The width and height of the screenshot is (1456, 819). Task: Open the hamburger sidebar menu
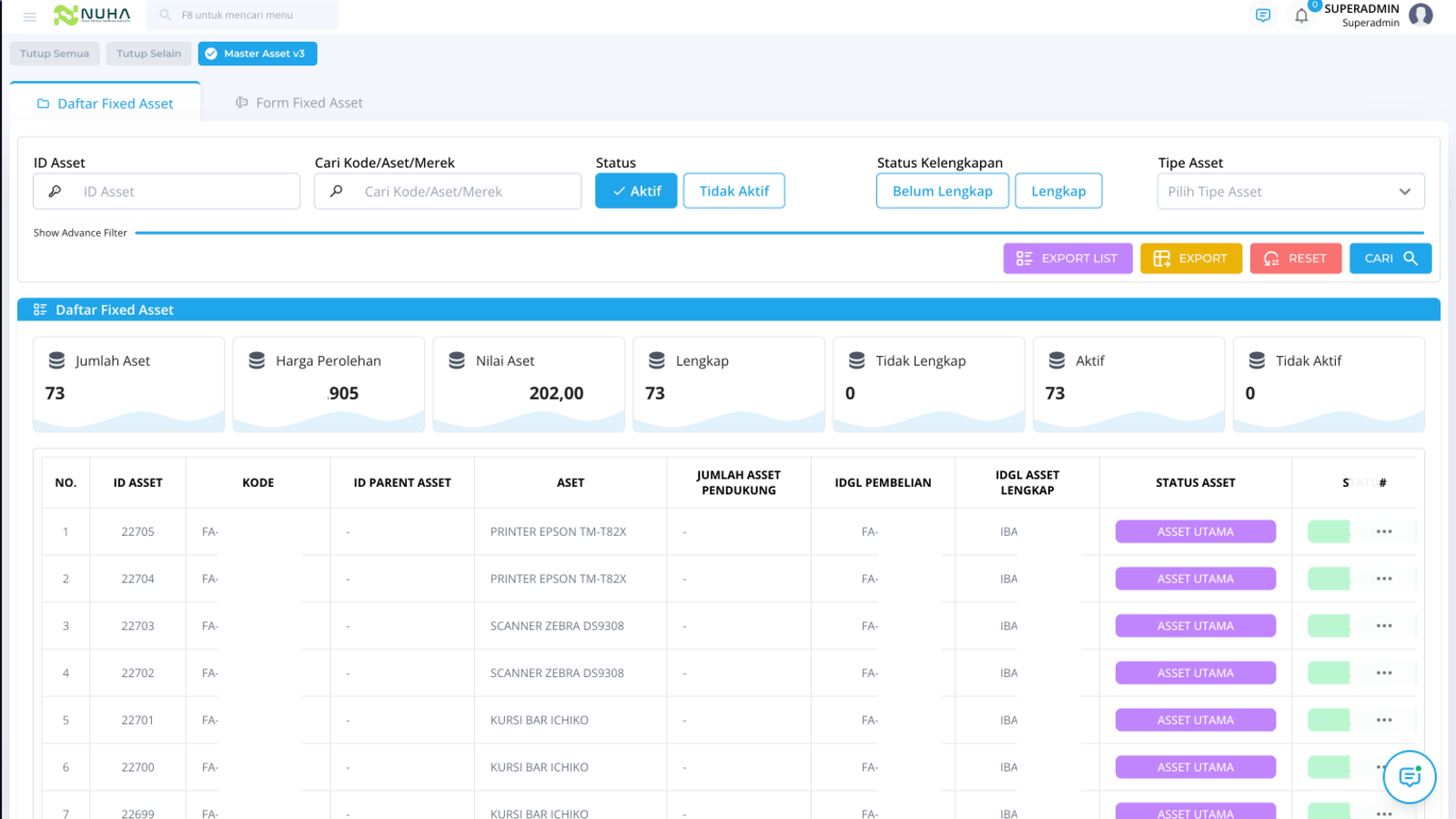tap(29, 16)
